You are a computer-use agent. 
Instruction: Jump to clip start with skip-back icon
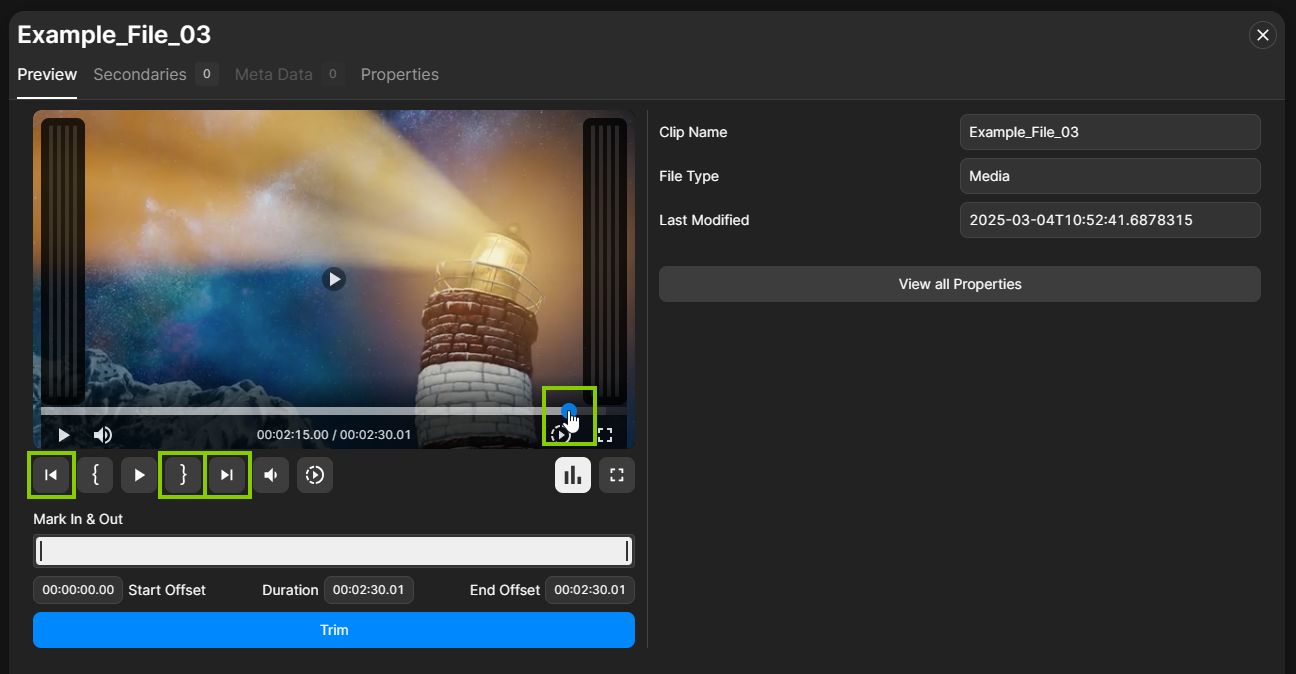[51, 475]
